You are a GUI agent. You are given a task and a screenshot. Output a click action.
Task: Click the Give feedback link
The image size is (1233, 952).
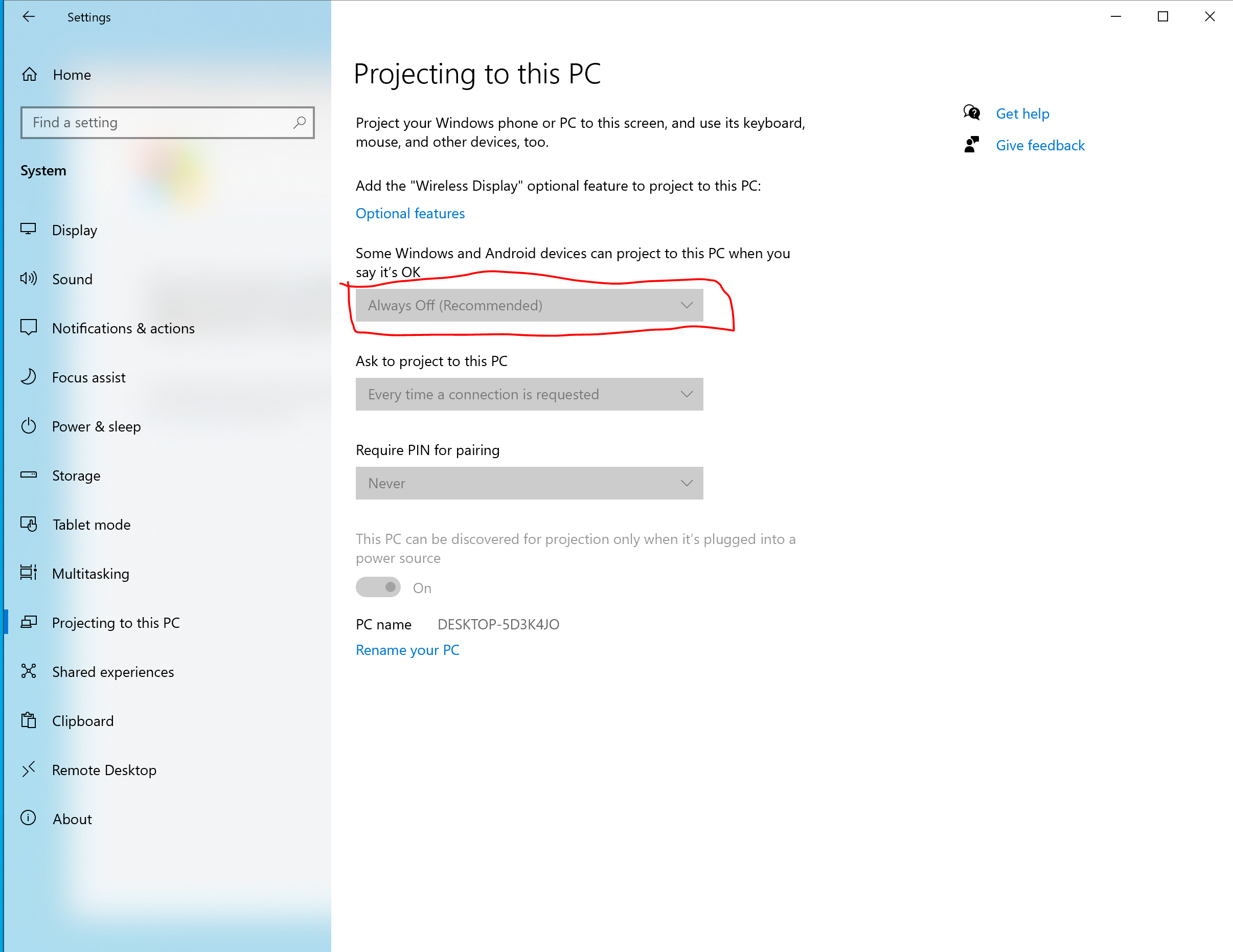pos(1040,145)
